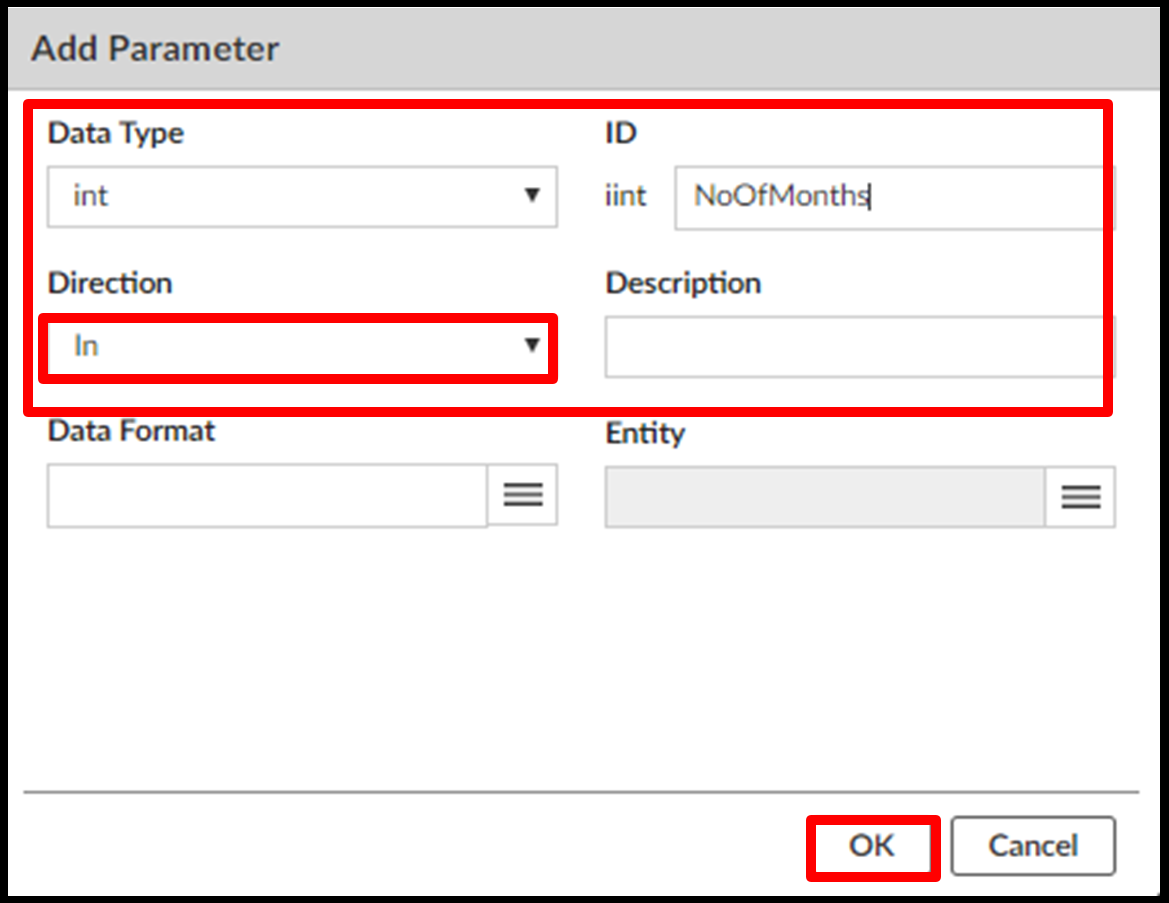Confirm the parameter with OK

point(872,846)
